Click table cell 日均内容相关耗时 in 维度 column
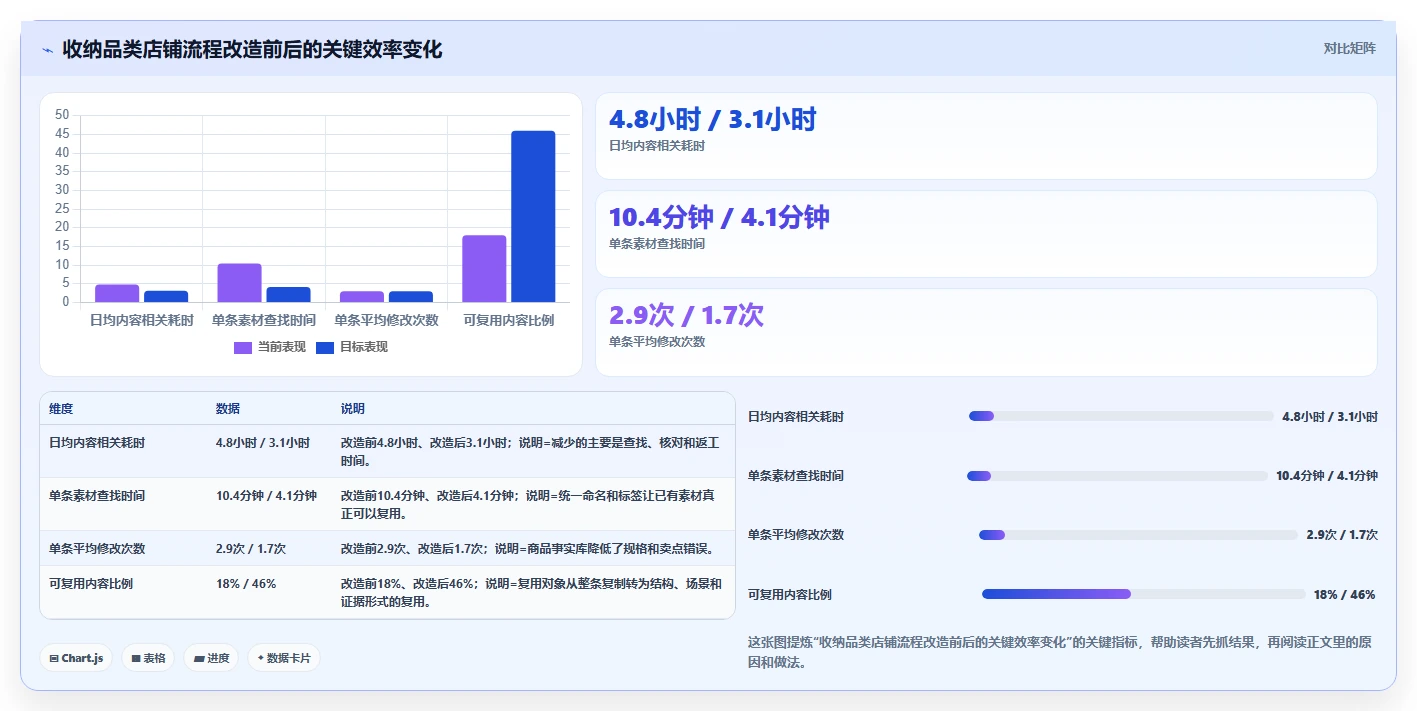Screen dimensions: 1417x711 point(97,442)
